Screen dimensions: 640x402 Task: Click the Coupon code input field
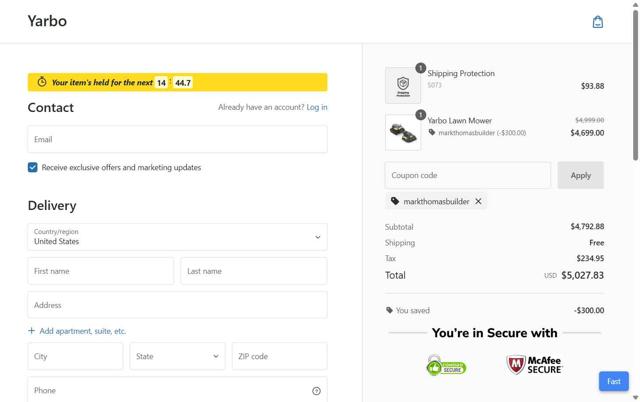[468, 175]
